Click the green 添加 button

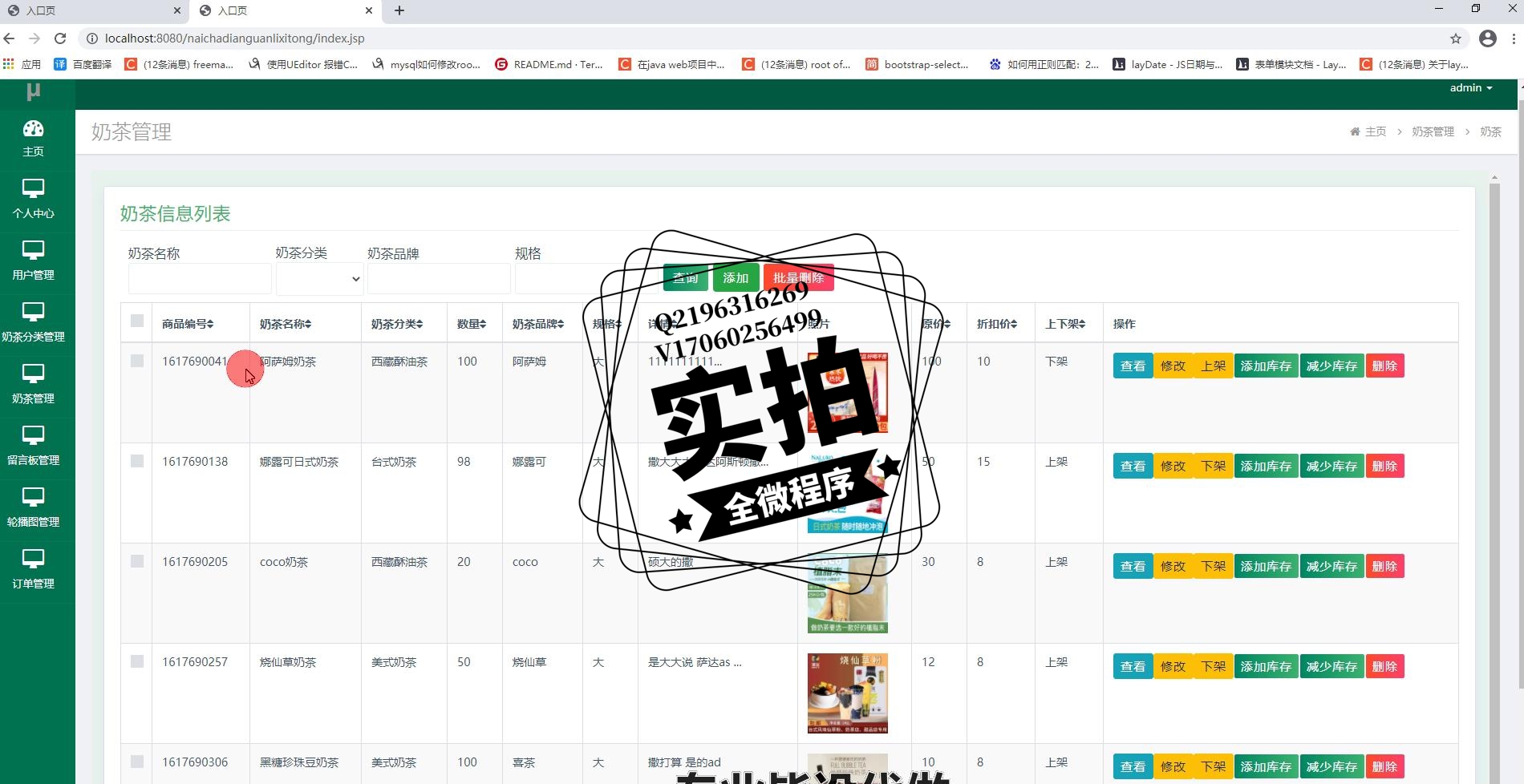click(x=736, y=278)
